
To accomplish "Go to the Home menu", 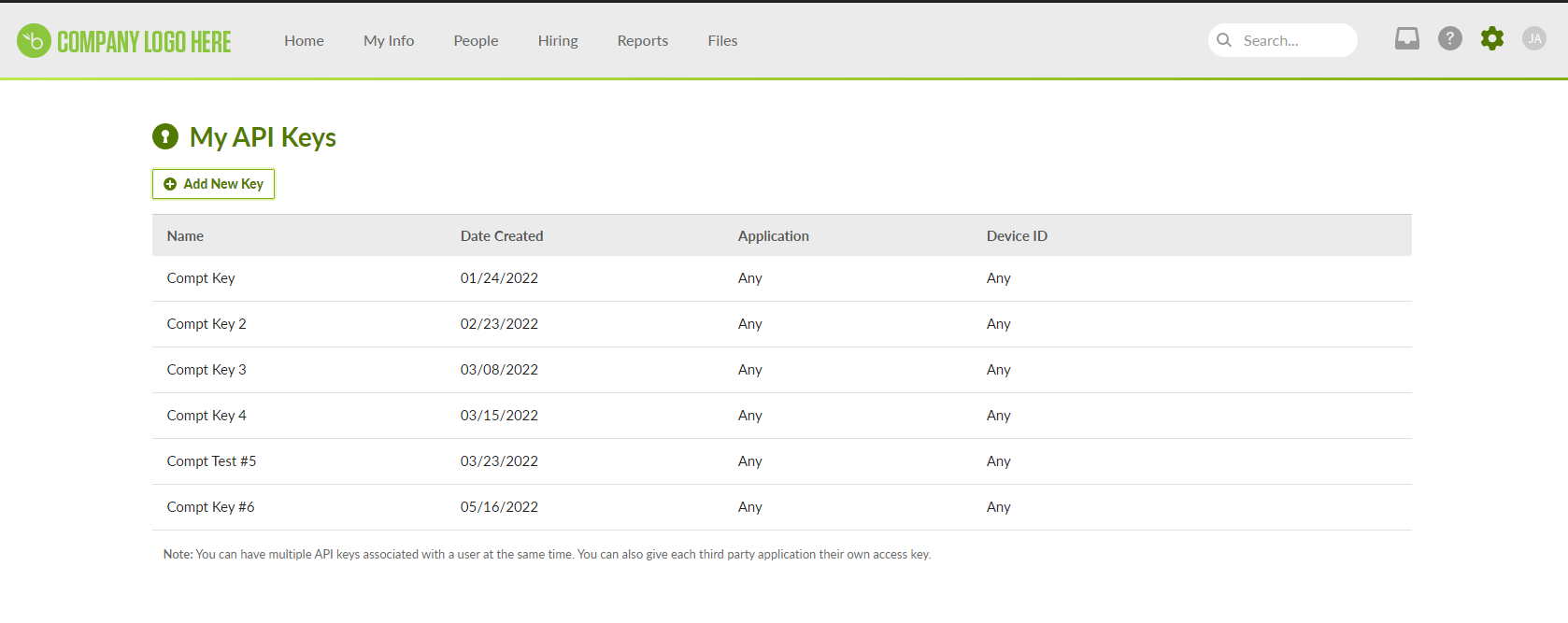I will pos(305,41).
